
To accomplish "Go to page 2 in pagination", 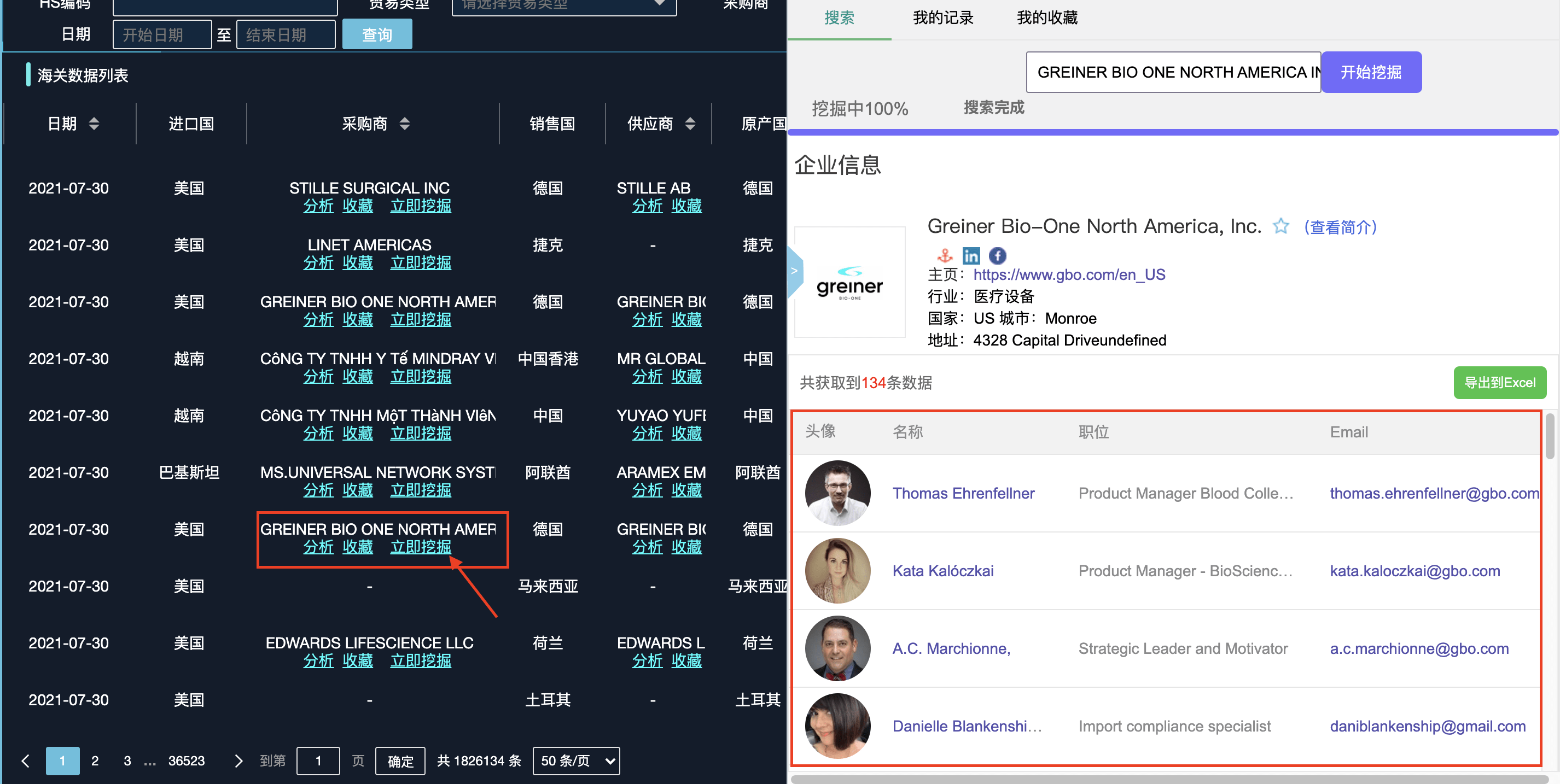I will tap(95, 761).
